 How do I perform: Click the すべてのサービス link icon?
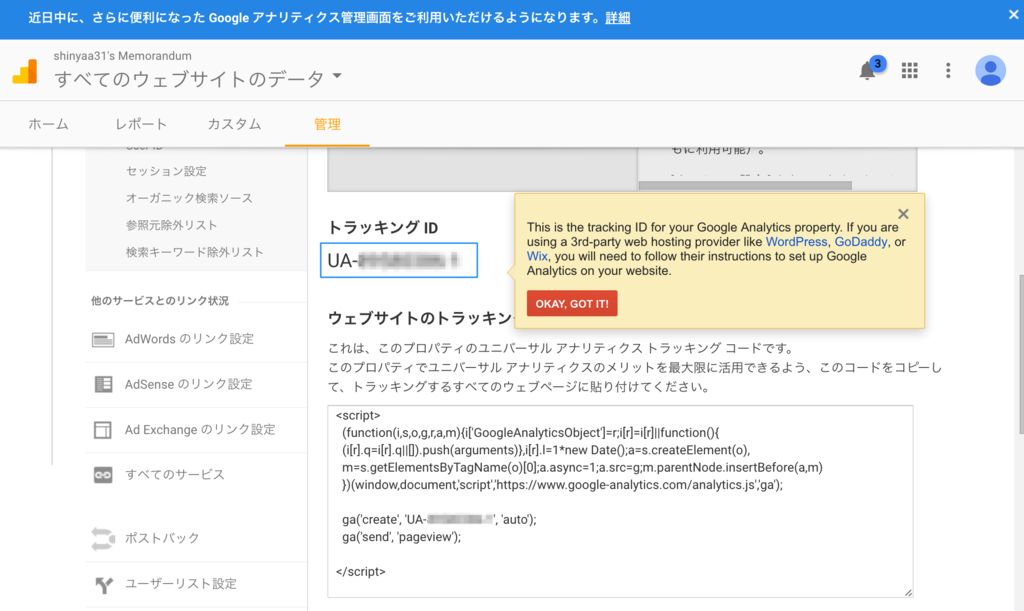click(103, 475)
